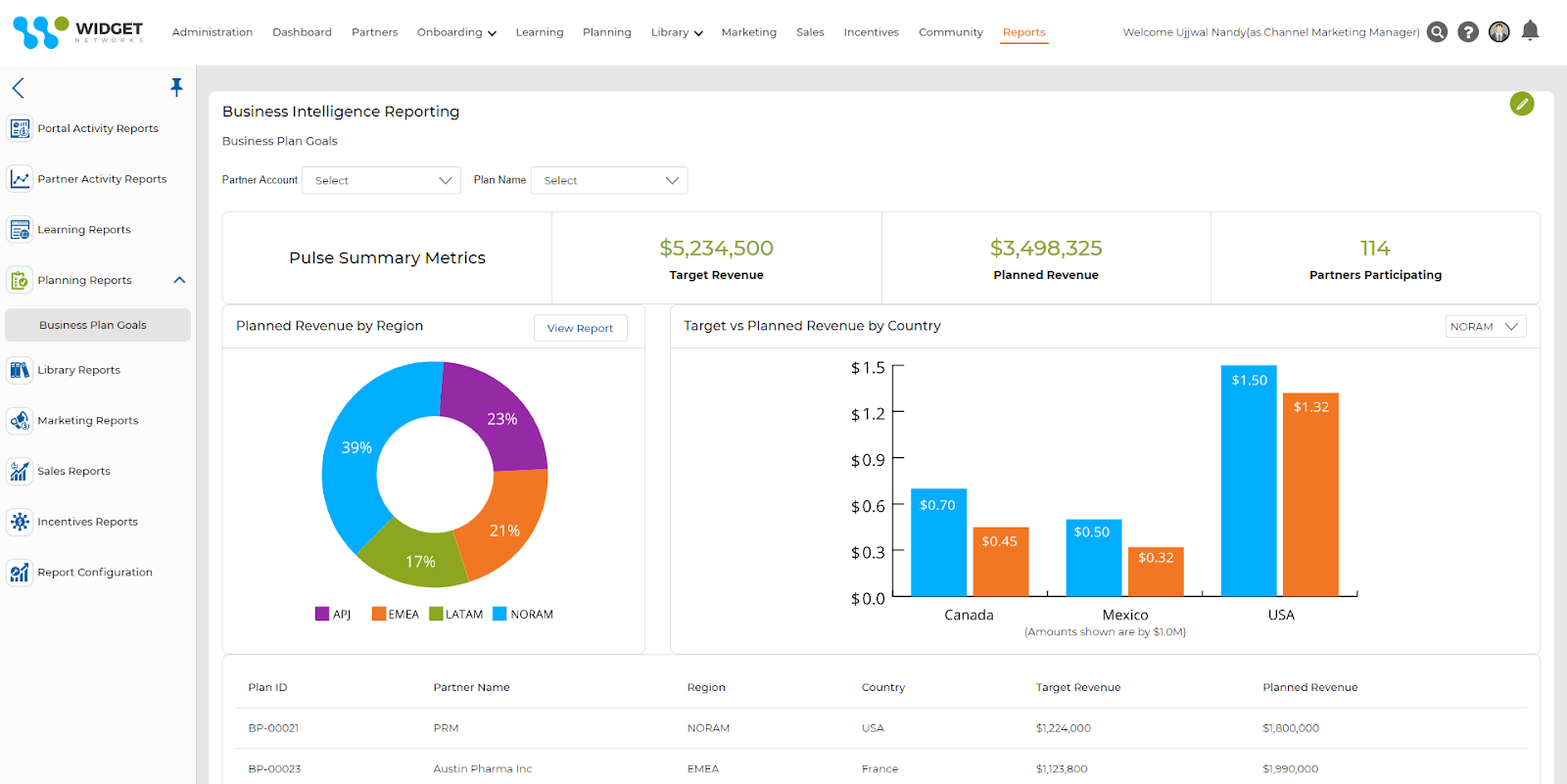Open the Partner Account select dropdown
This screenshot has height=784, width=1567.
tap(381, 180)
